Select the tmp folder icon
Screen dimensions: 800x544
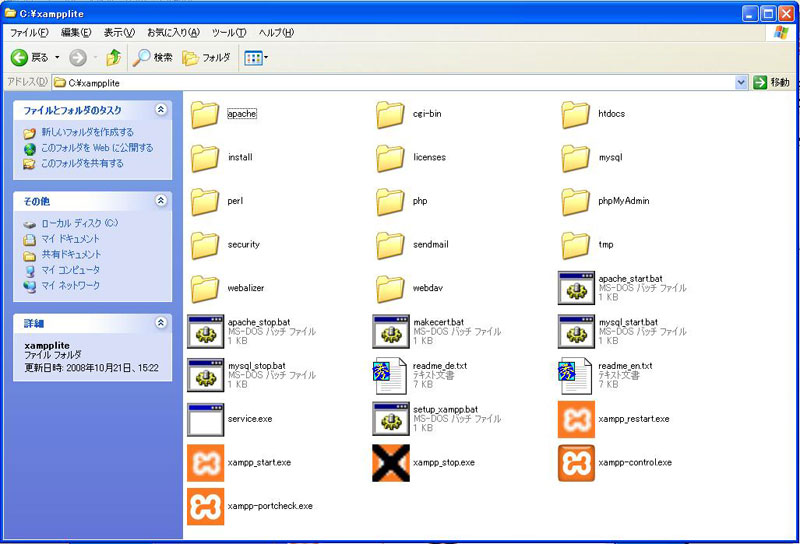(x=576, y=245)
